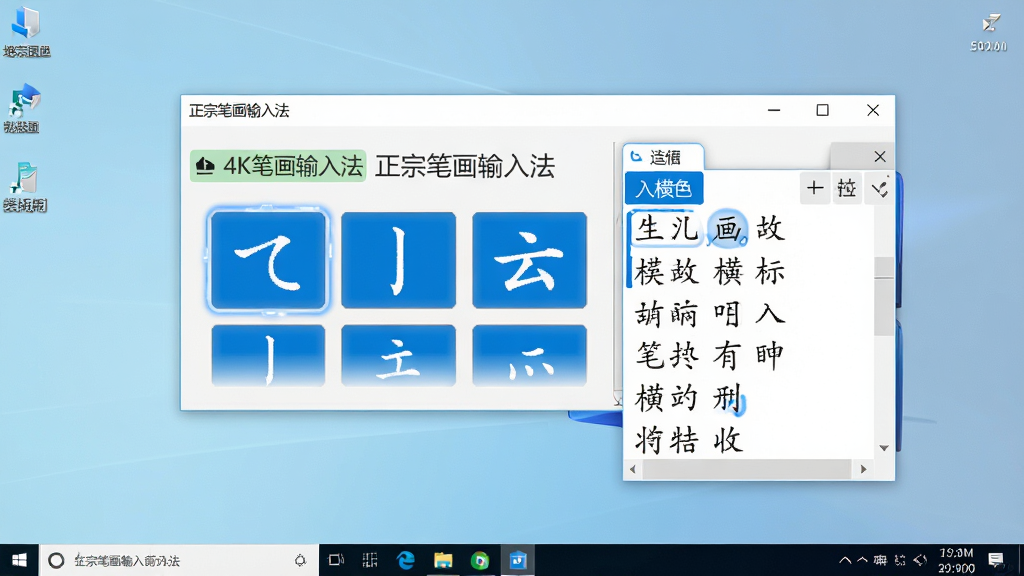Choose candidate character 入 in the list
Viewport: 1024px width, 576px height.
click(769, 314)
